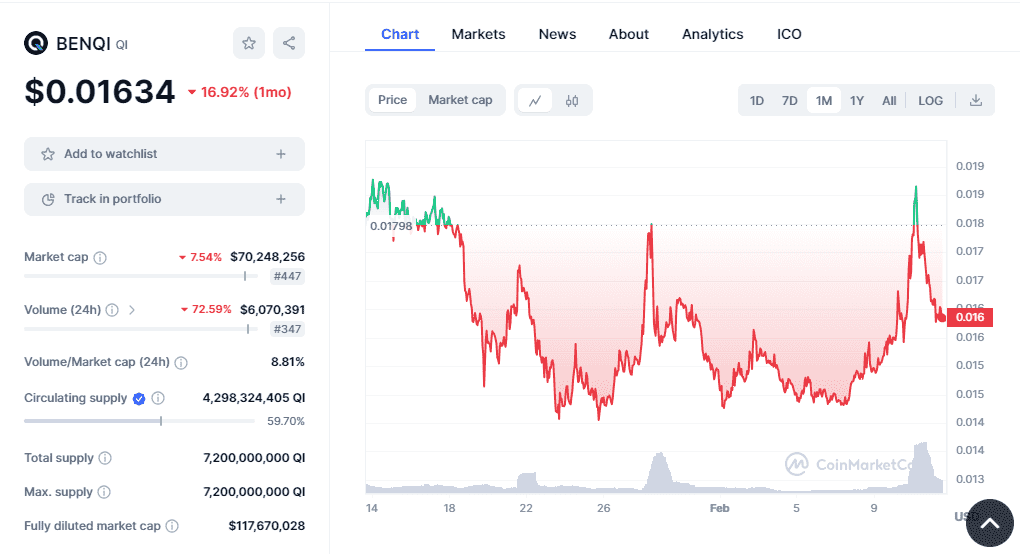Select 7D time range

click(790, 101)
